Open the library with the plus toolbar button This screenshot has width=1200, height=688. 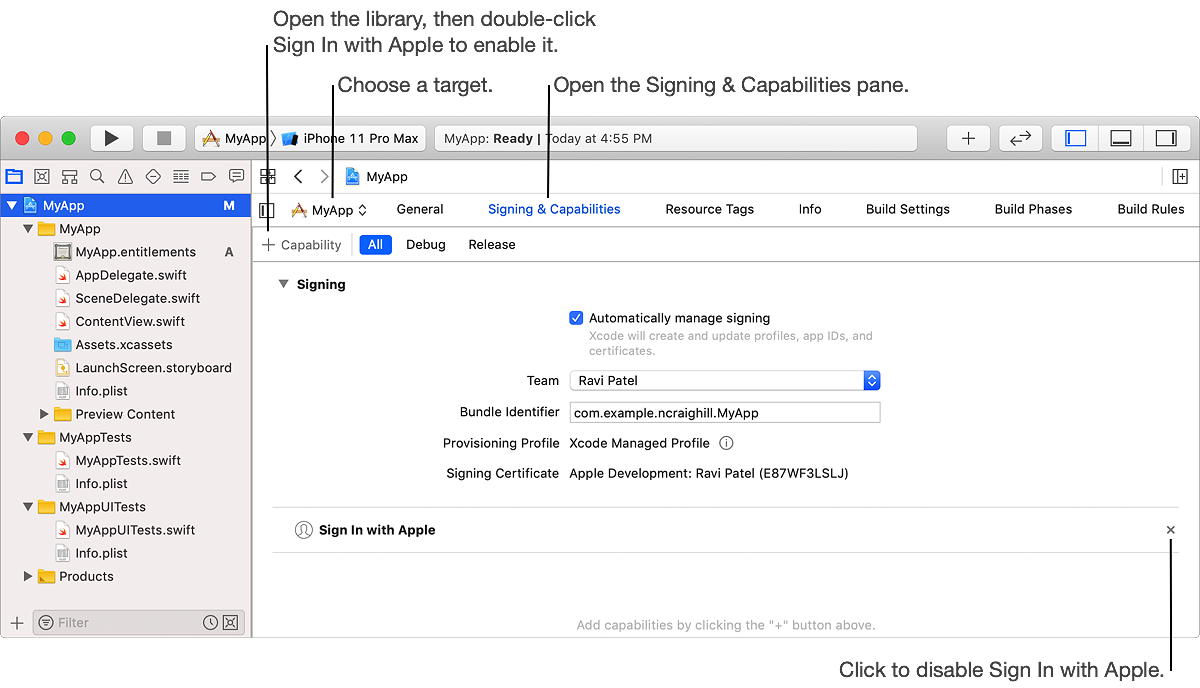point(968,138)
